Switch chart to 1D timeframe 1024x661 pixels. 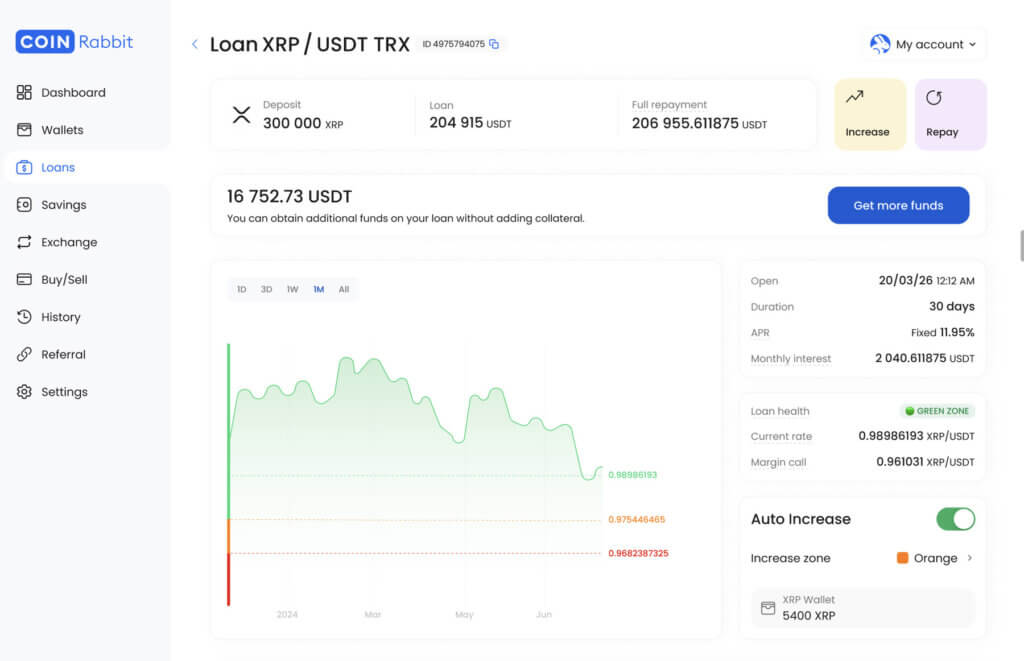pyautogui.click(x=242, y=289)
